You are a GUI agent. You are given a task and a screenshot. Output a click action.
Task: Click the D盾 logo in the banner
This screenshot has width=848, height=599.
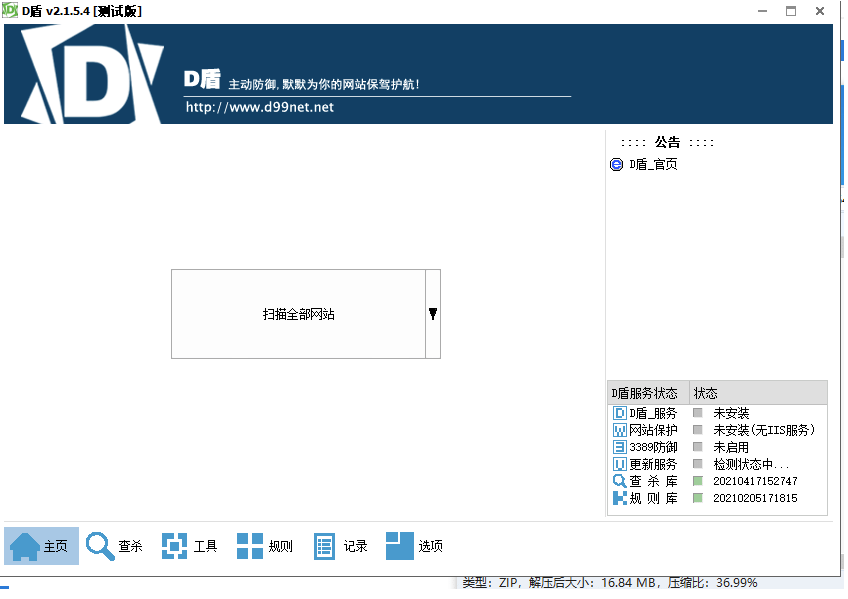[92, 75]
